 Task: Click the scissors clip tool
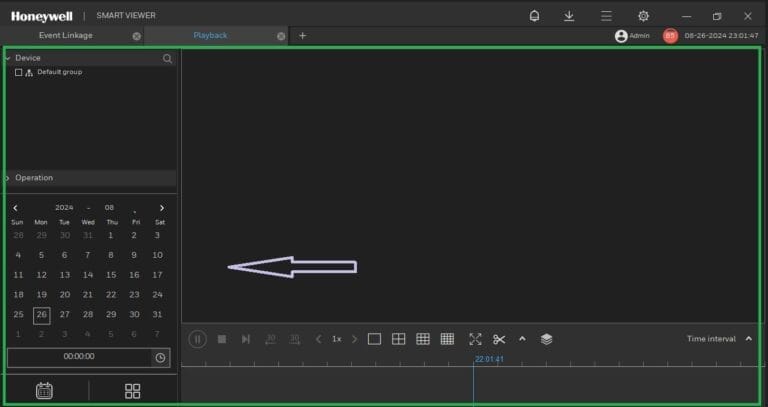point(499,339)
